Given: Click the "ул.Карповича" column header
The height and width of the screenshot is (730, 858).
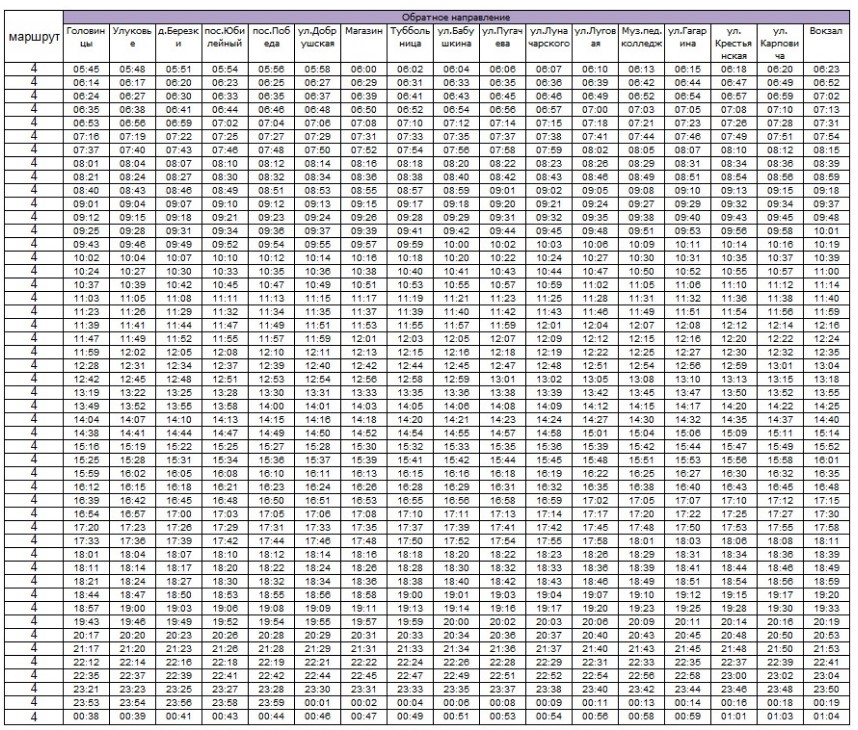Looking at the screenshot, I should click(780, 43).
